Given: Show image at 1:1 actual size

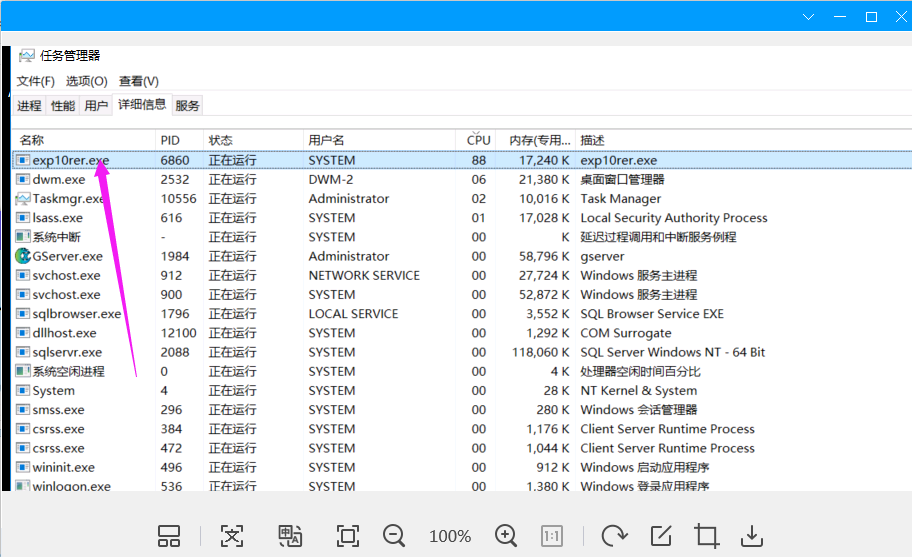Looking at the screenshot, I should [551, 535].
